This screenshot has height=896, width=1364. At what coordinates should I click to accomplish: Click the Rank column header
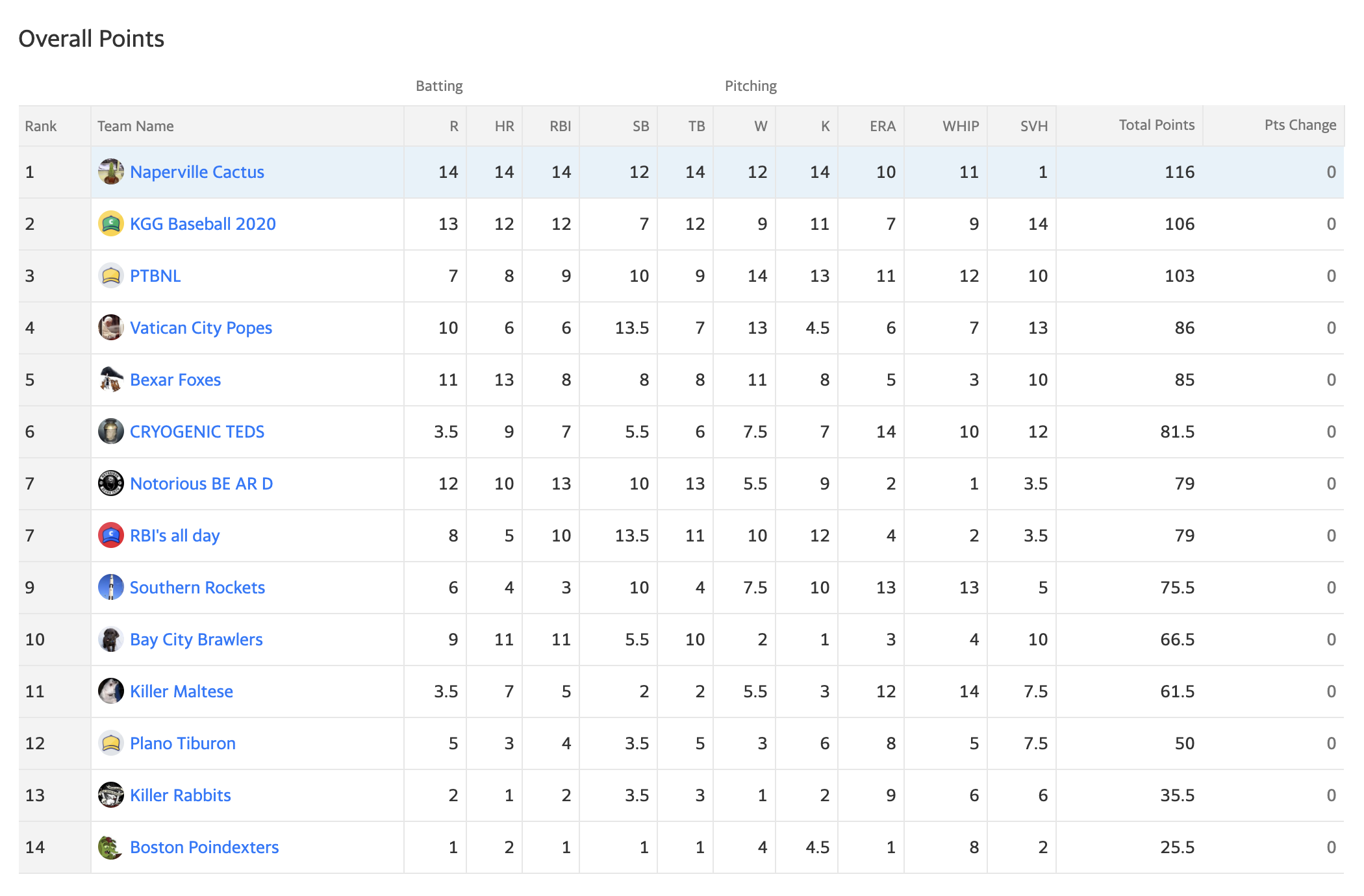click(x=41, y=126)
